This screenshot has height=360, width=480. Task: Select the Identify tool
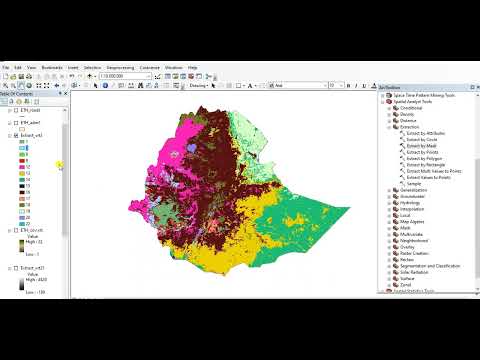pos(105,86)
